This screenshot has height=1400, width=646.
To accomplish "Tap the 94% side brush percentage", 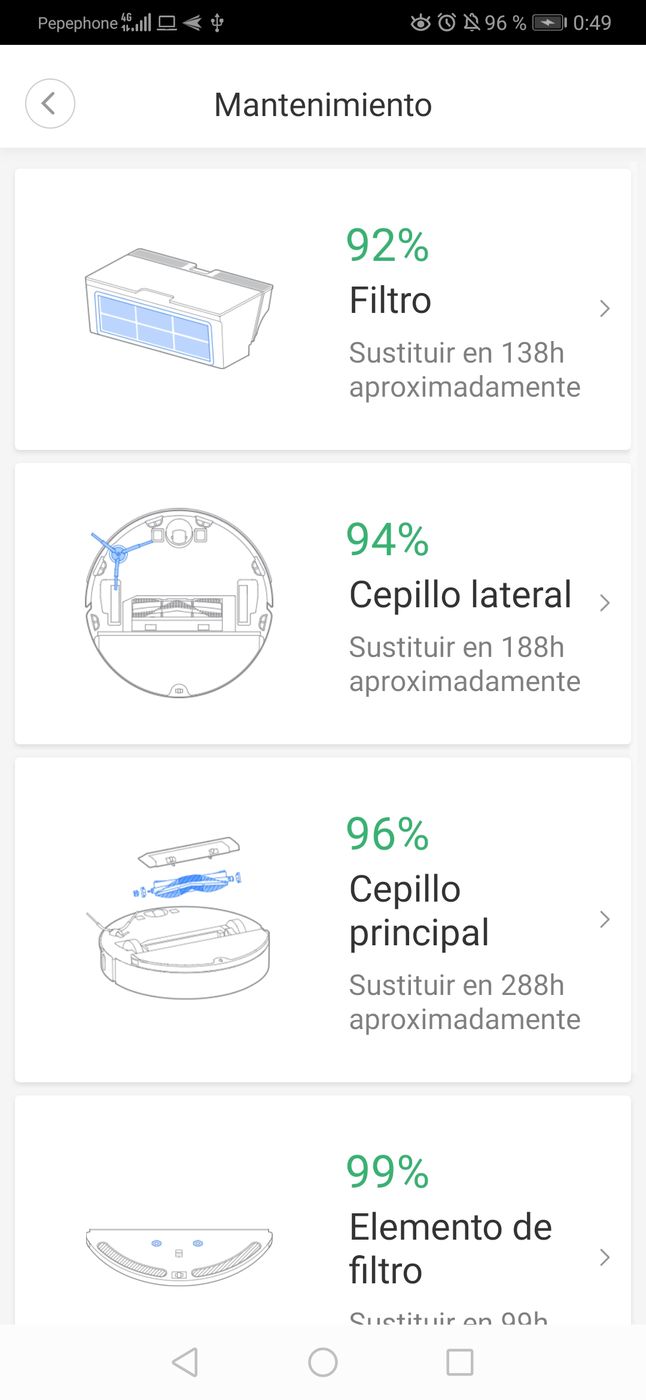I will pos(387,539).
